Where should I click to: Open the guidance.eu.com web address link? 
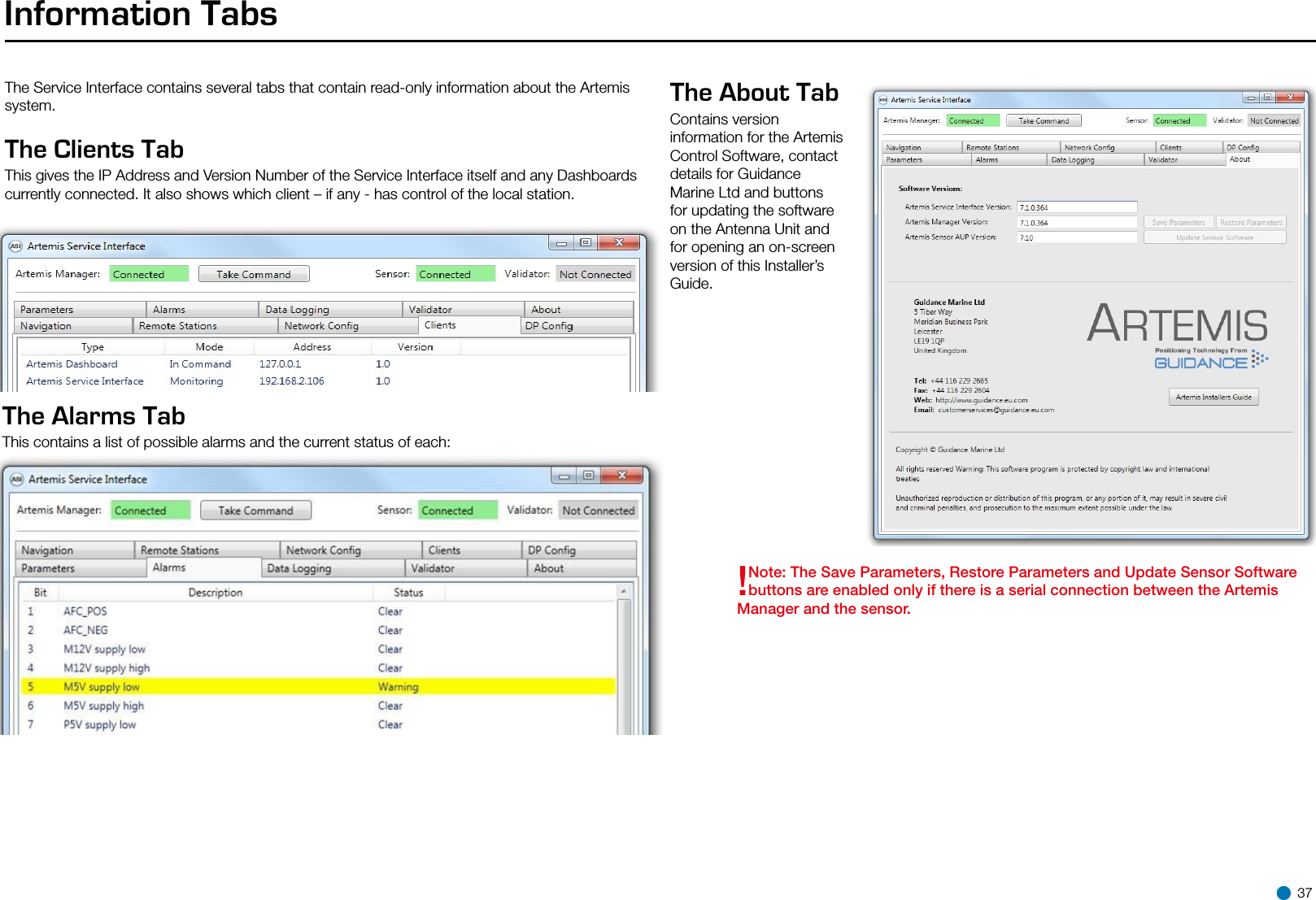pos(981,400)
